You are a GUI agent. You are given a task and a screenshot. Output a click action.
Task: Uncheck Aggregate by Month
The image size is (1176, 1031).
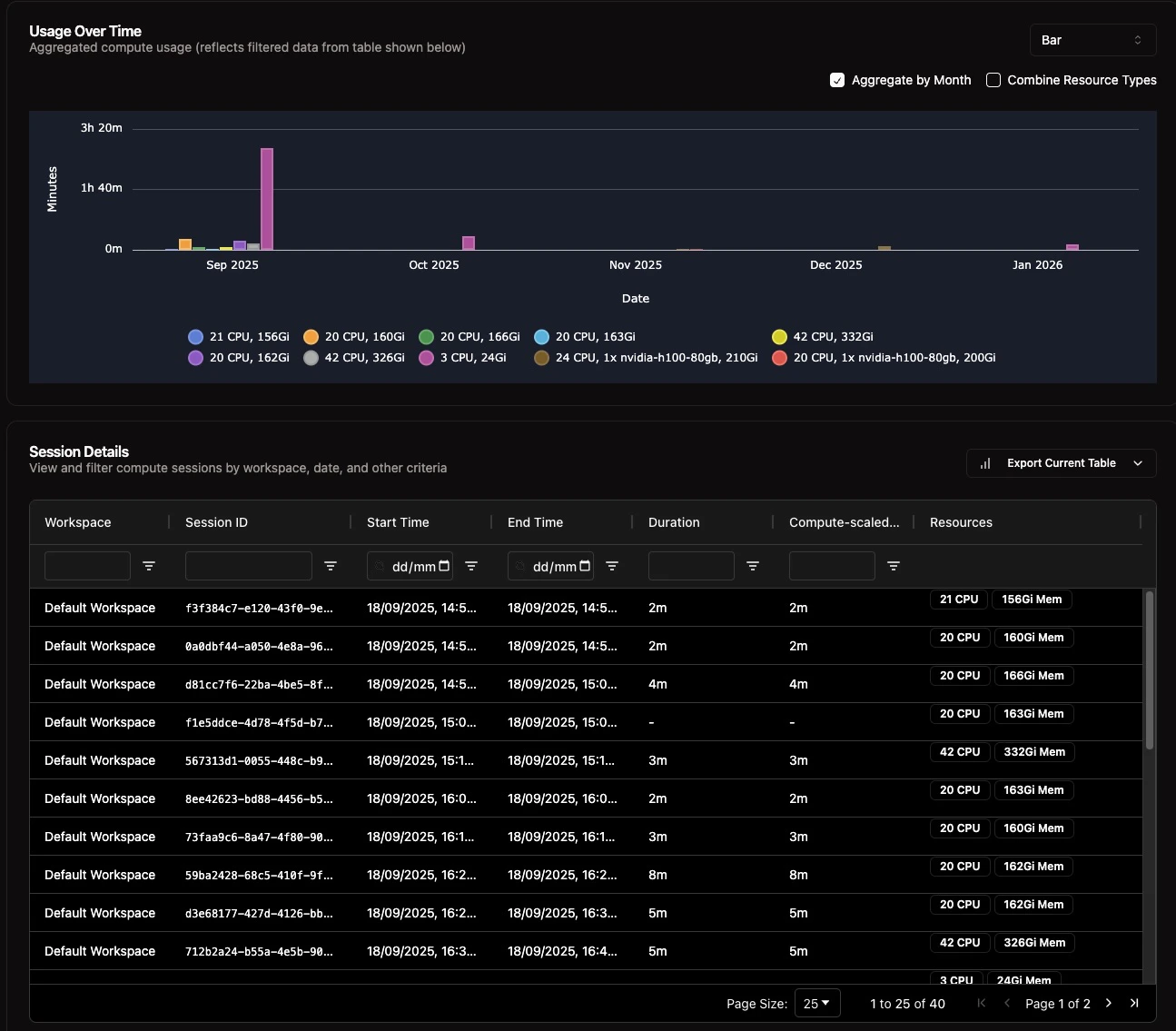[836, 80]
